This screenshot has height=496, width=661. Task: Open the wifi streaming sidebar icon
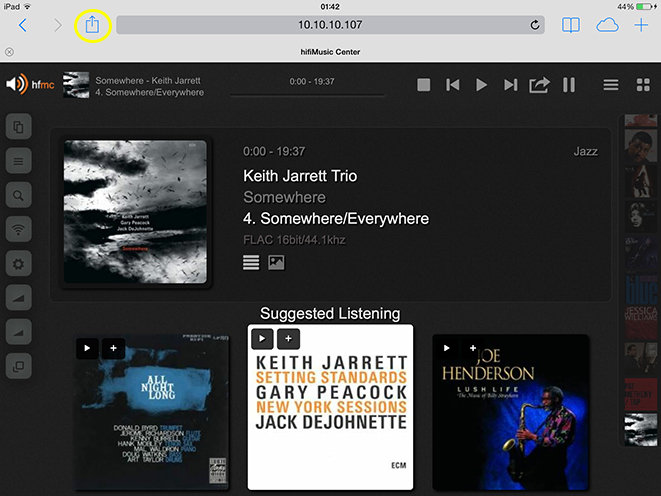click(x=19, y=229)
